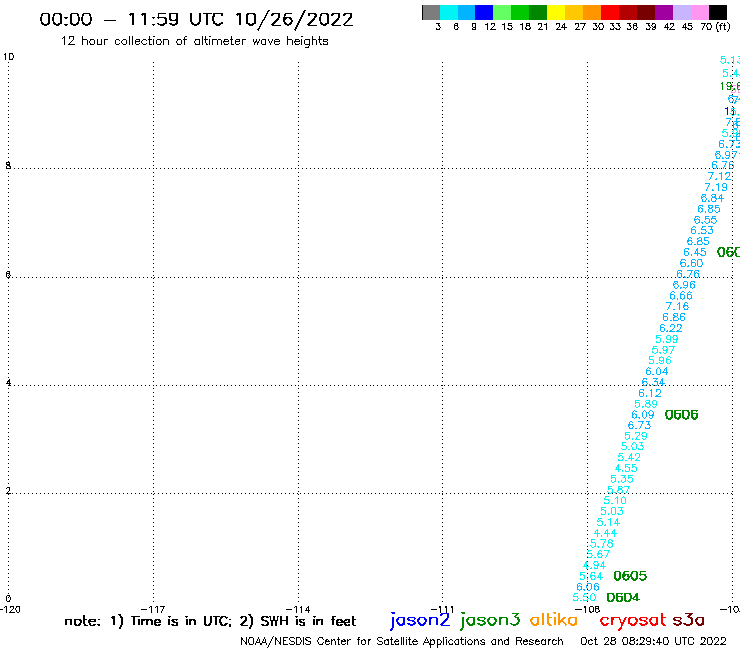This screenshot has height=650, width=740.
Task: Click the 'altika' satellite label
Action: coord(553,620)
